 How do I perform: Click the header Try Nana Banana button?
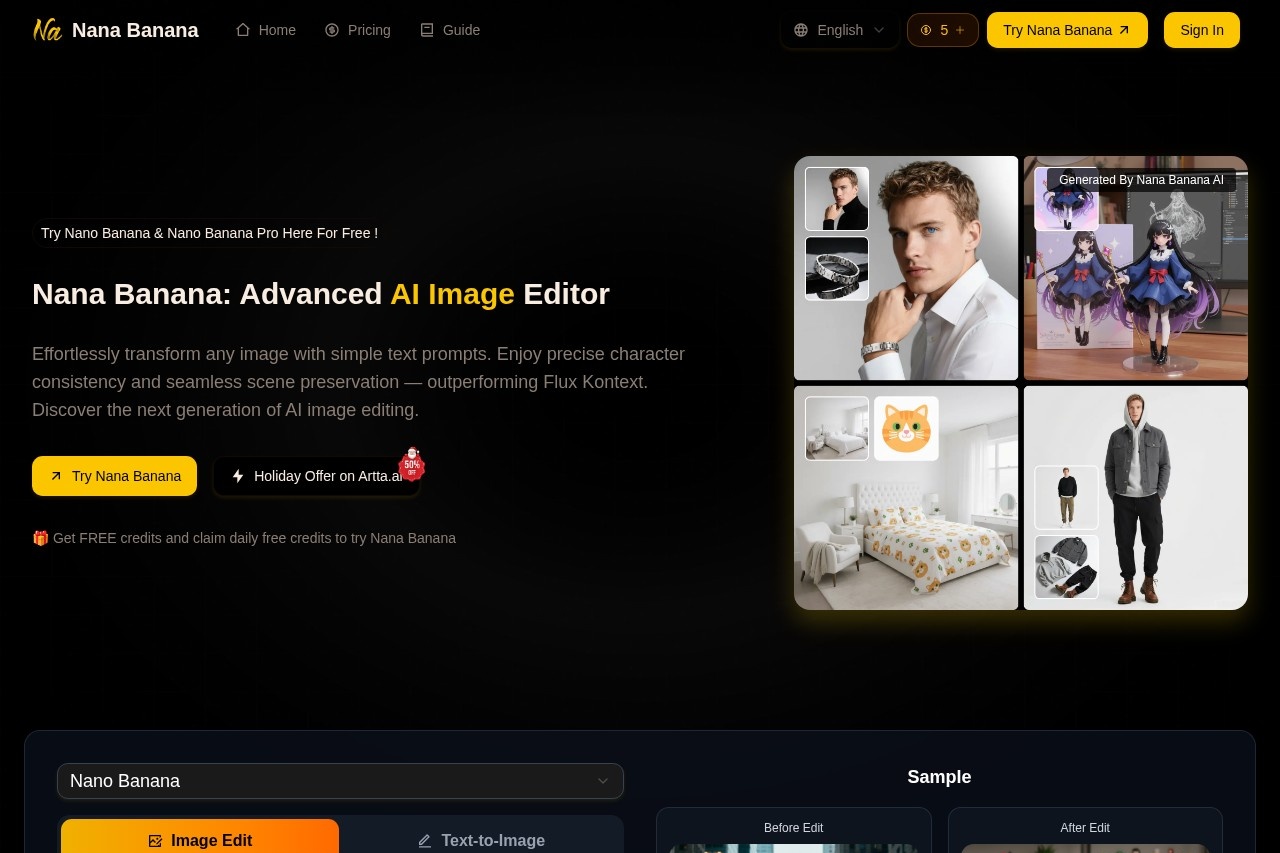click(1066, 30)
